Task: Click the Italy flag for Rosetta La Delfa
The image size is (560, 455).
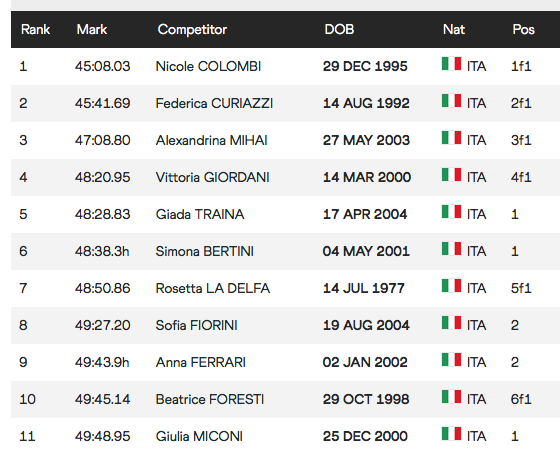Action: [451, 286]
